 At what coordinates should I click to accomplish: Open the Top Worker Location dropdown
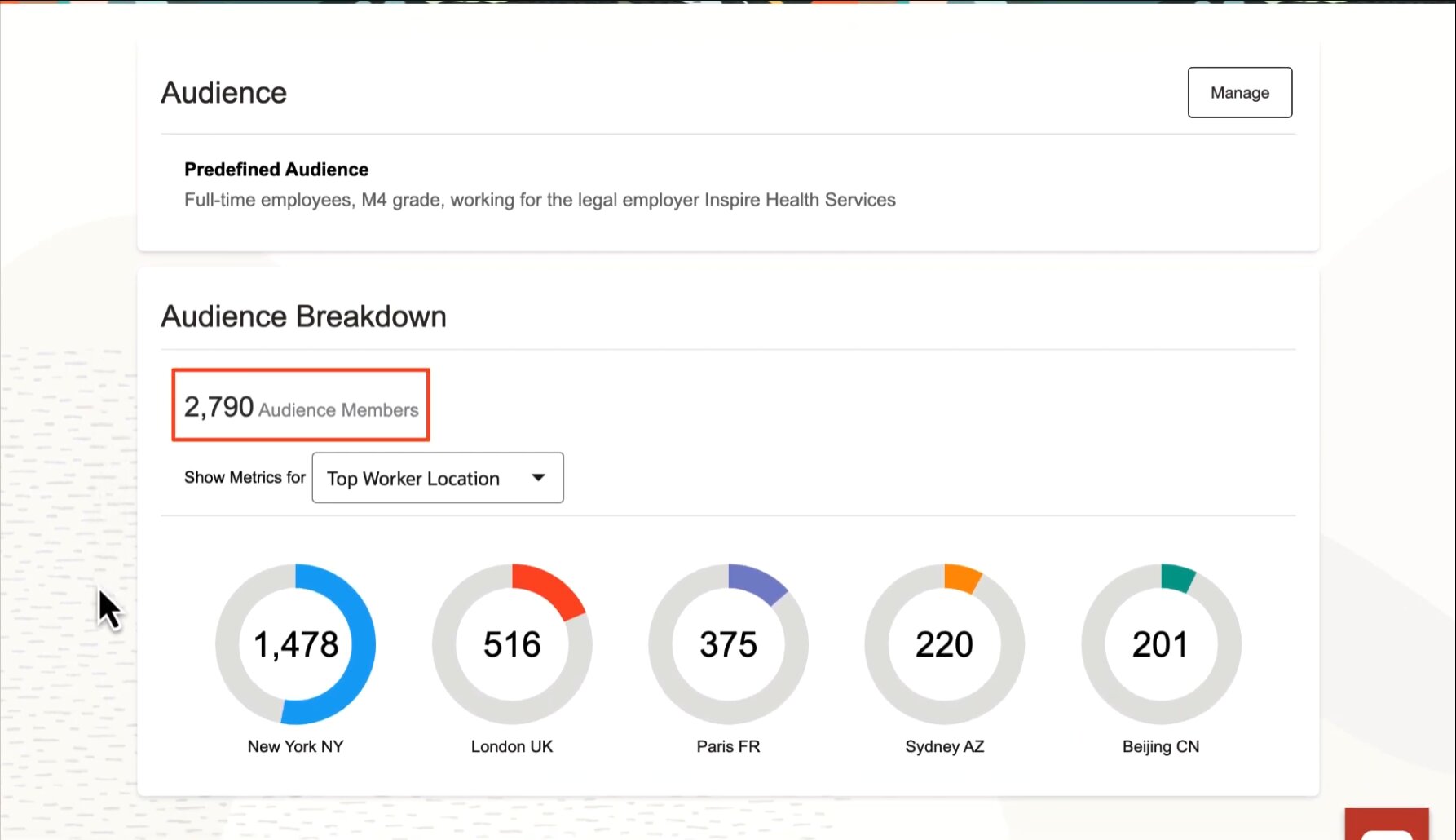pos(437,478)
